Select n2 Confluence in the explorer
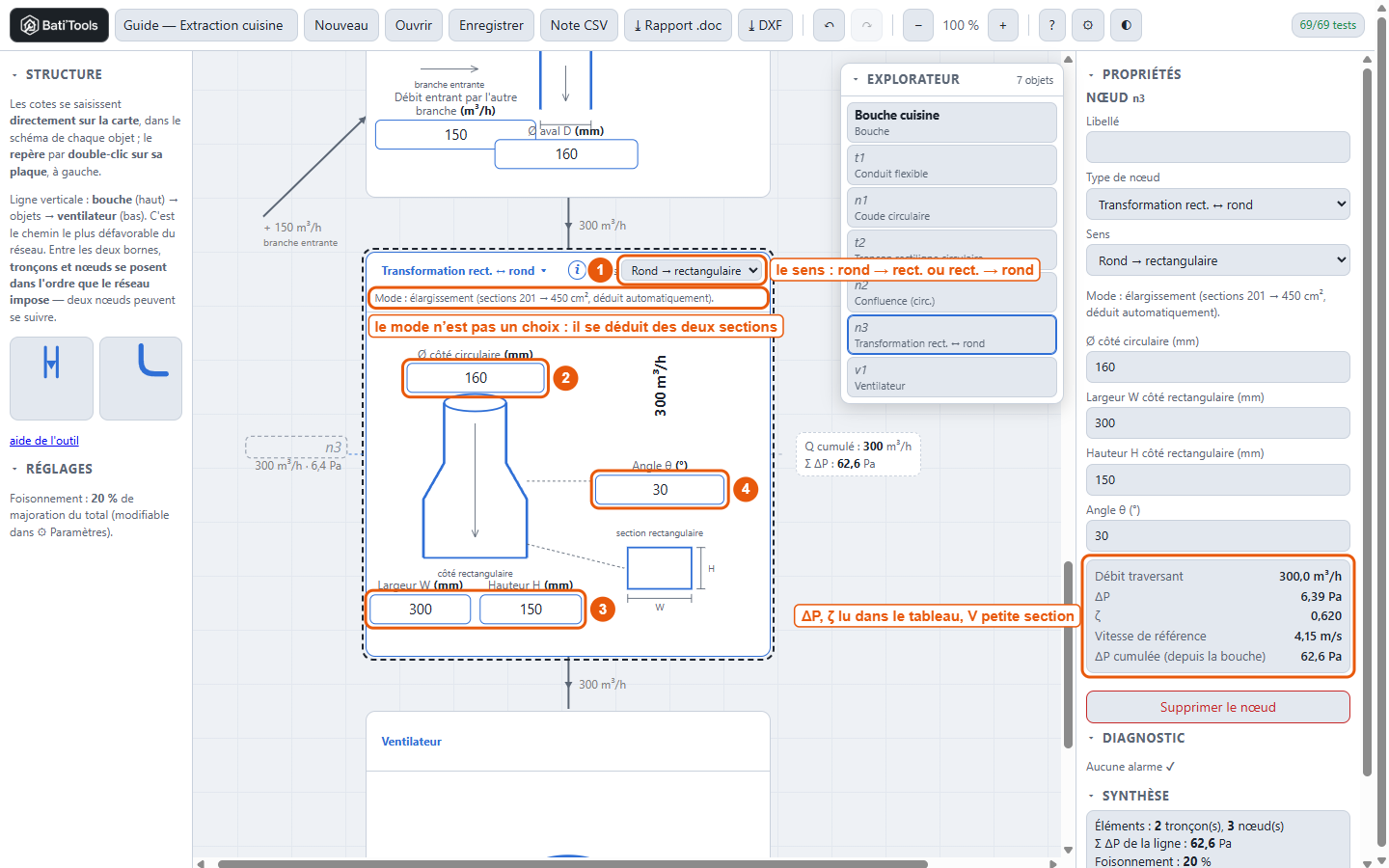 coord(952,292)
